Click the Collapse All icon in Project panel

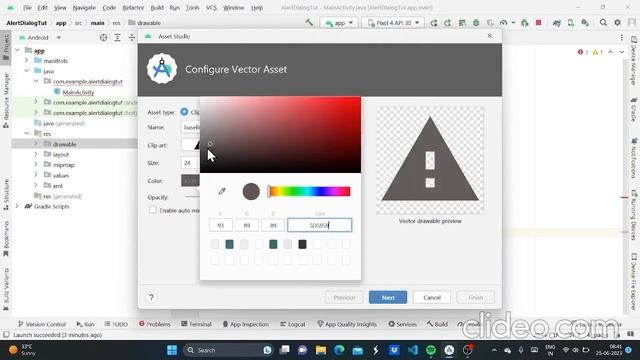click(x=131, y=38)
